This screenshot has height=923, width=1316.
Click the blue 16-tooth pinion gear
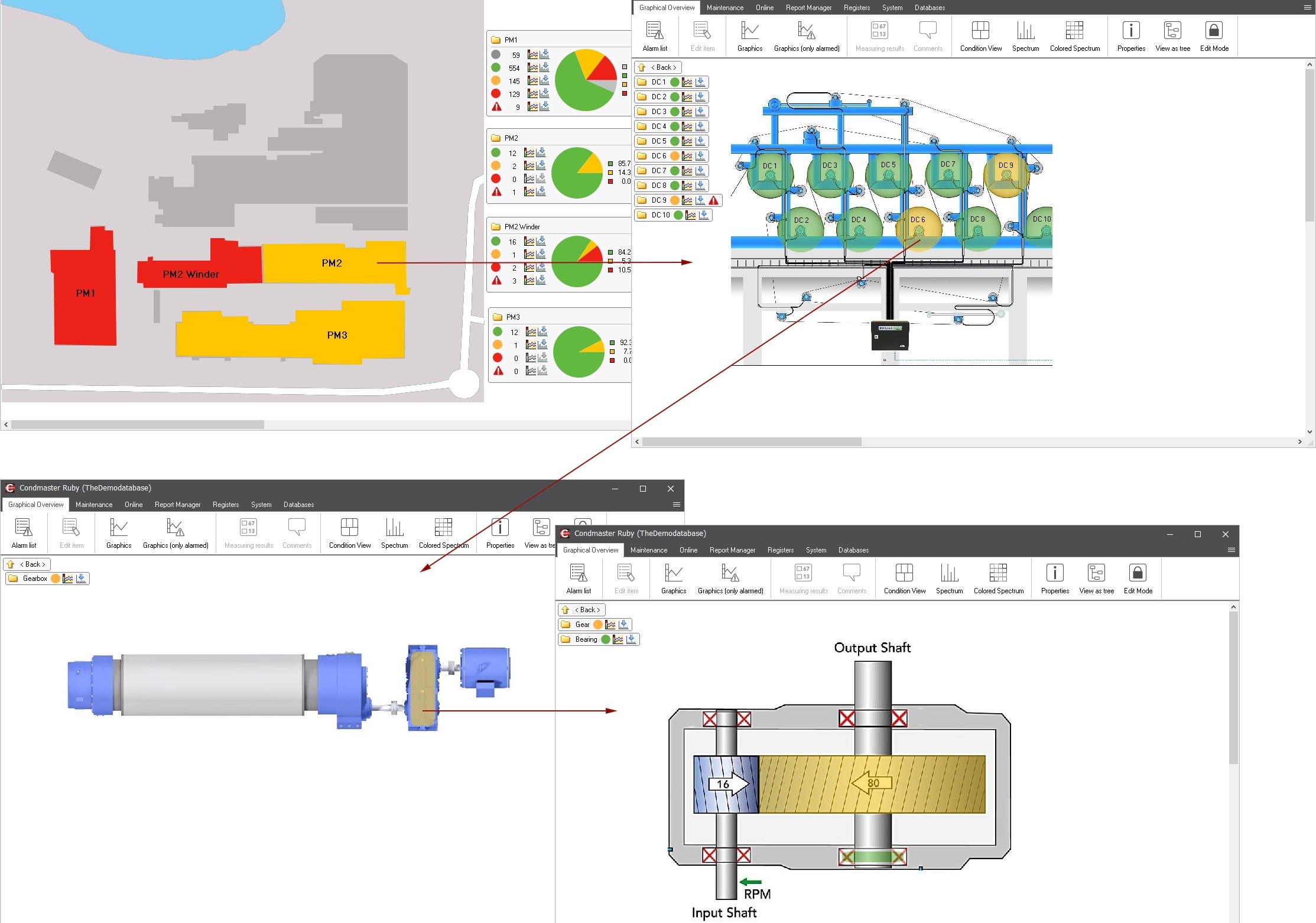pyautogui.click(x=726, y=784)
